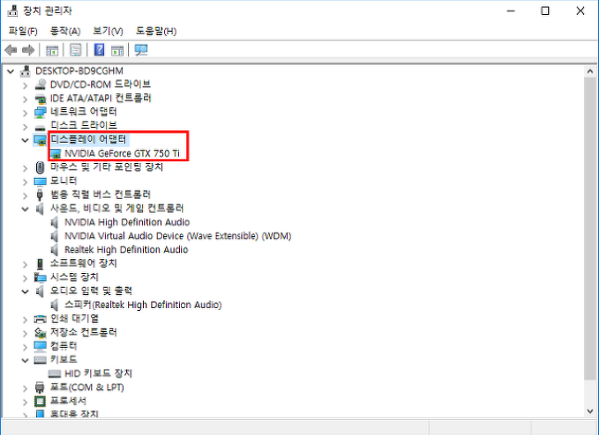Expand the 네트워크 어댑터 node
Viewport: 600px width, 435px height.
[25, 112]
